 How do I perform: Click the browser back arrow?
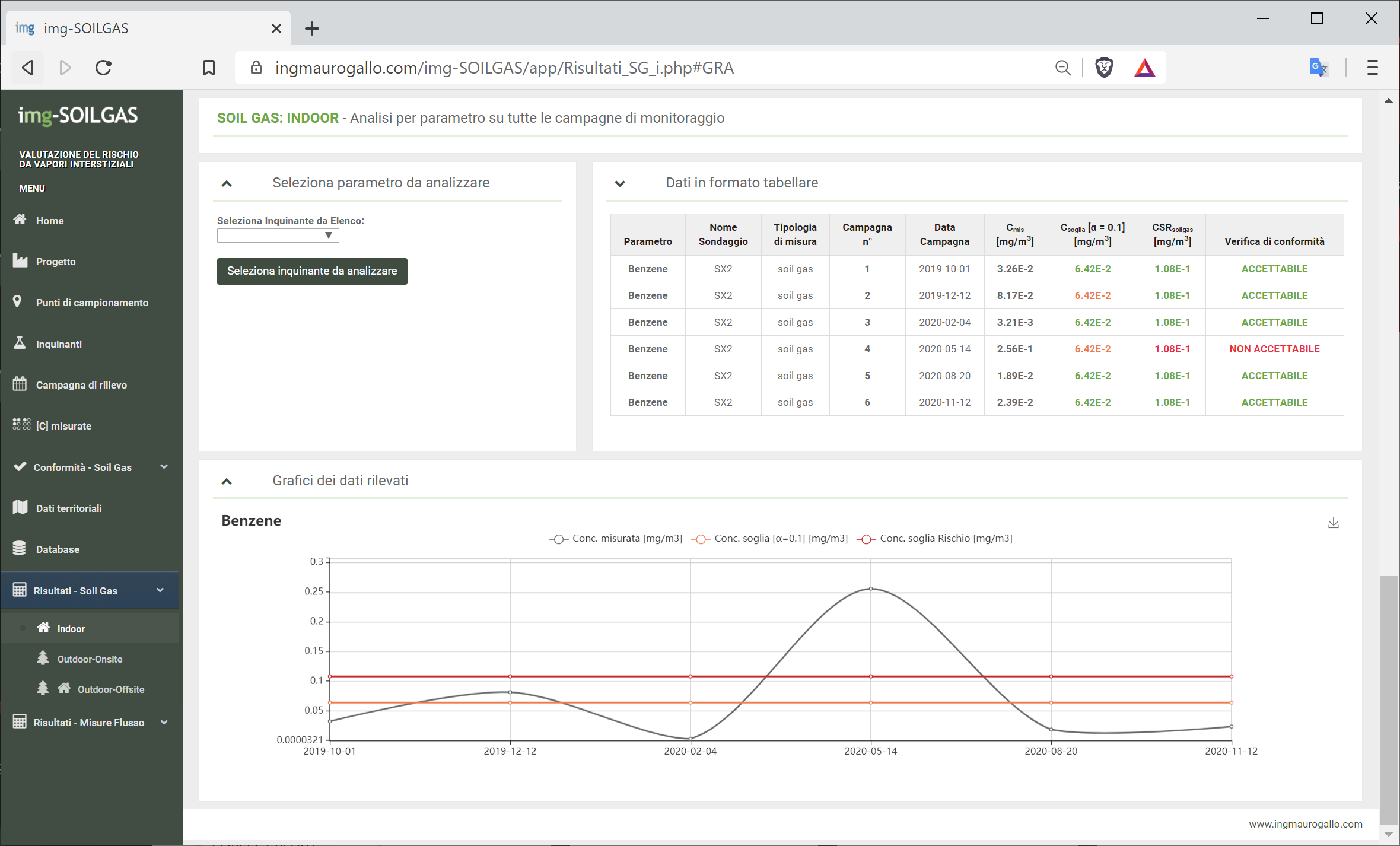pyautogui.click(x=28, y=68)
